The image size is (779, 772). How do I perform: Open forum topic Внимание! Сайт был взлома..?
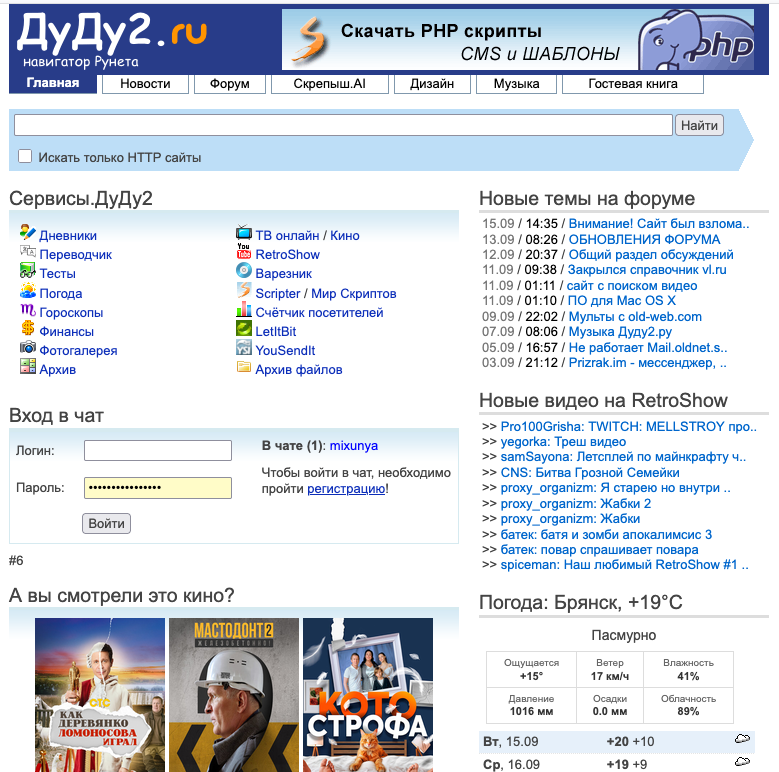click(x=659, y=224)
